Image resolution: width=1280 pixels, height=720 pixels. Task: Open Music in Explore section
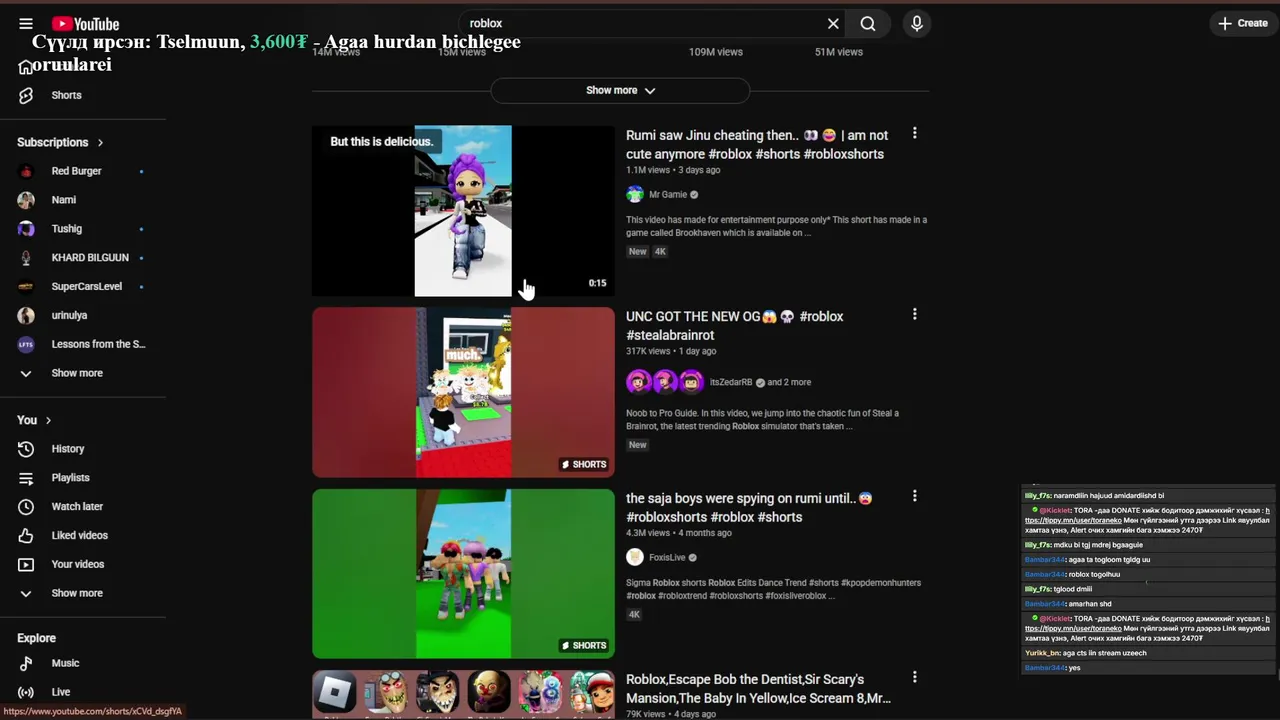click(65, 663)
